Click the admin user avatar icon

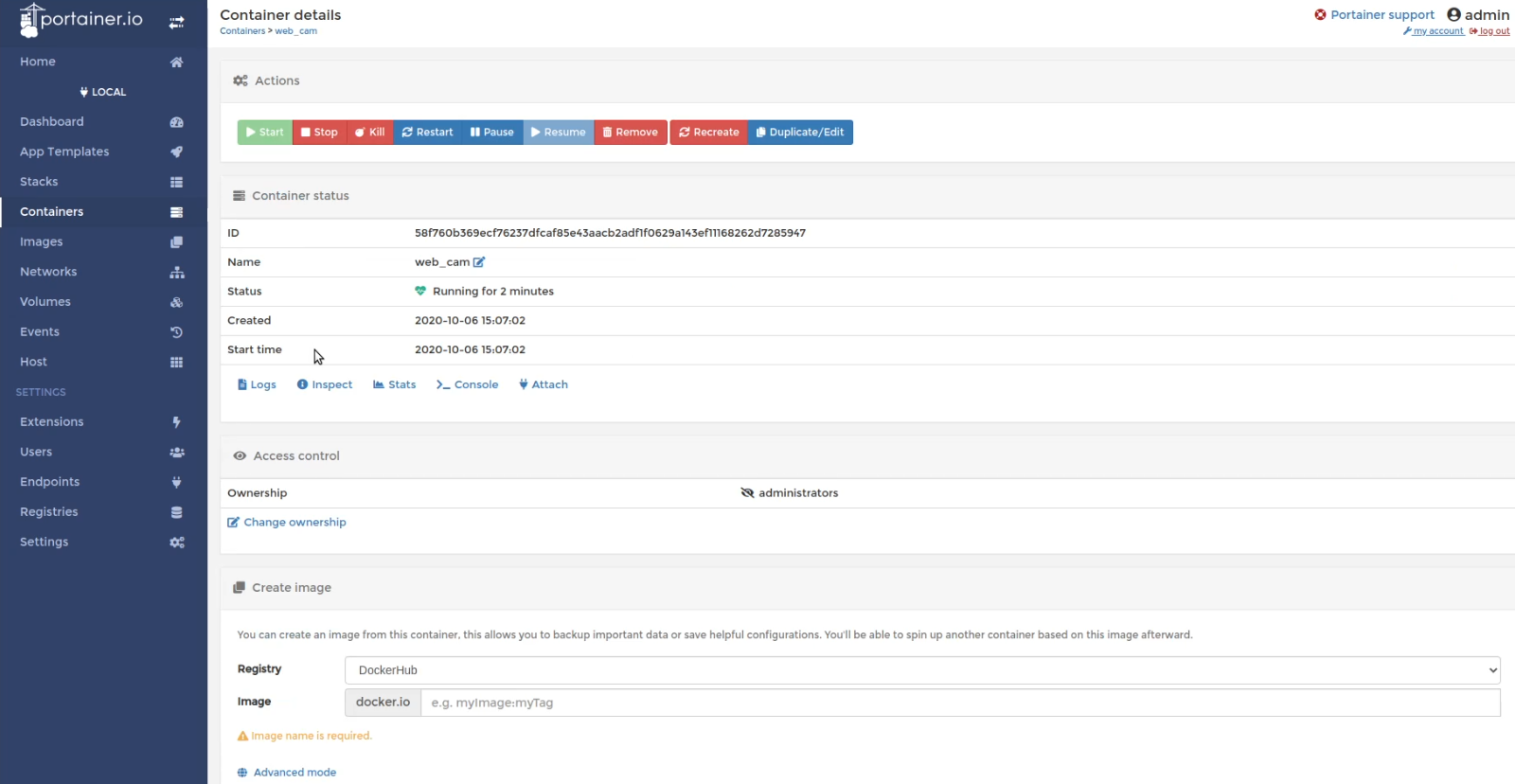[1453, 14]
